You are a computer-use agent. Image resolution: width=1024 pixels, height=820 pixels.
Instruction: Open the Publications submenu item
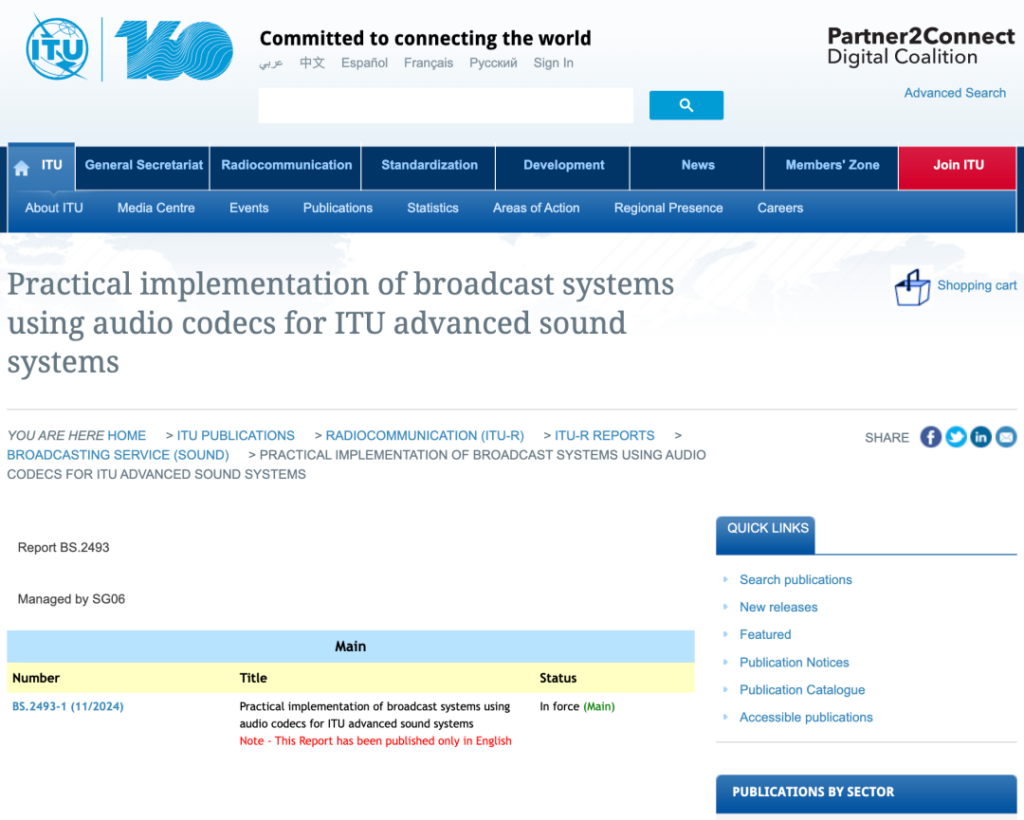(x=338, y=208)
